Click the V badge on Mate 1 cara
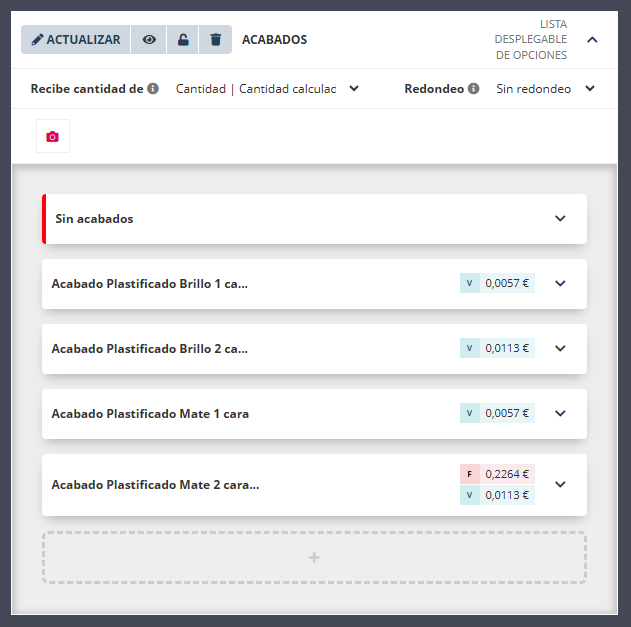Screen dimensions: 631x627 coord(470,413)
